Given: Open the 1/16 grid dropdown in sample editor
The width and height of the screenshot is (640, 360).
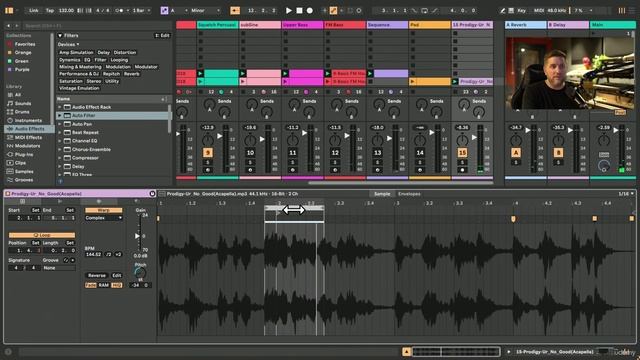Looking at the screenshot, I should [626, 194].
